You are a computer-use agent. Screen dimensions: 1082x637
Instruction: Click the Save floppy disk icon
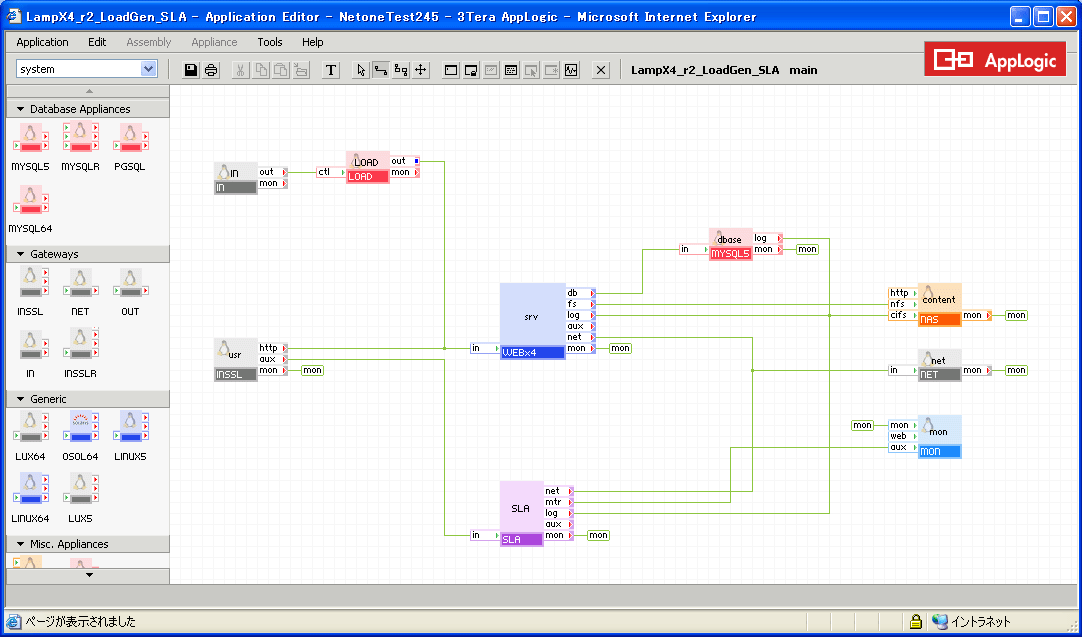(x=191, y=70)
